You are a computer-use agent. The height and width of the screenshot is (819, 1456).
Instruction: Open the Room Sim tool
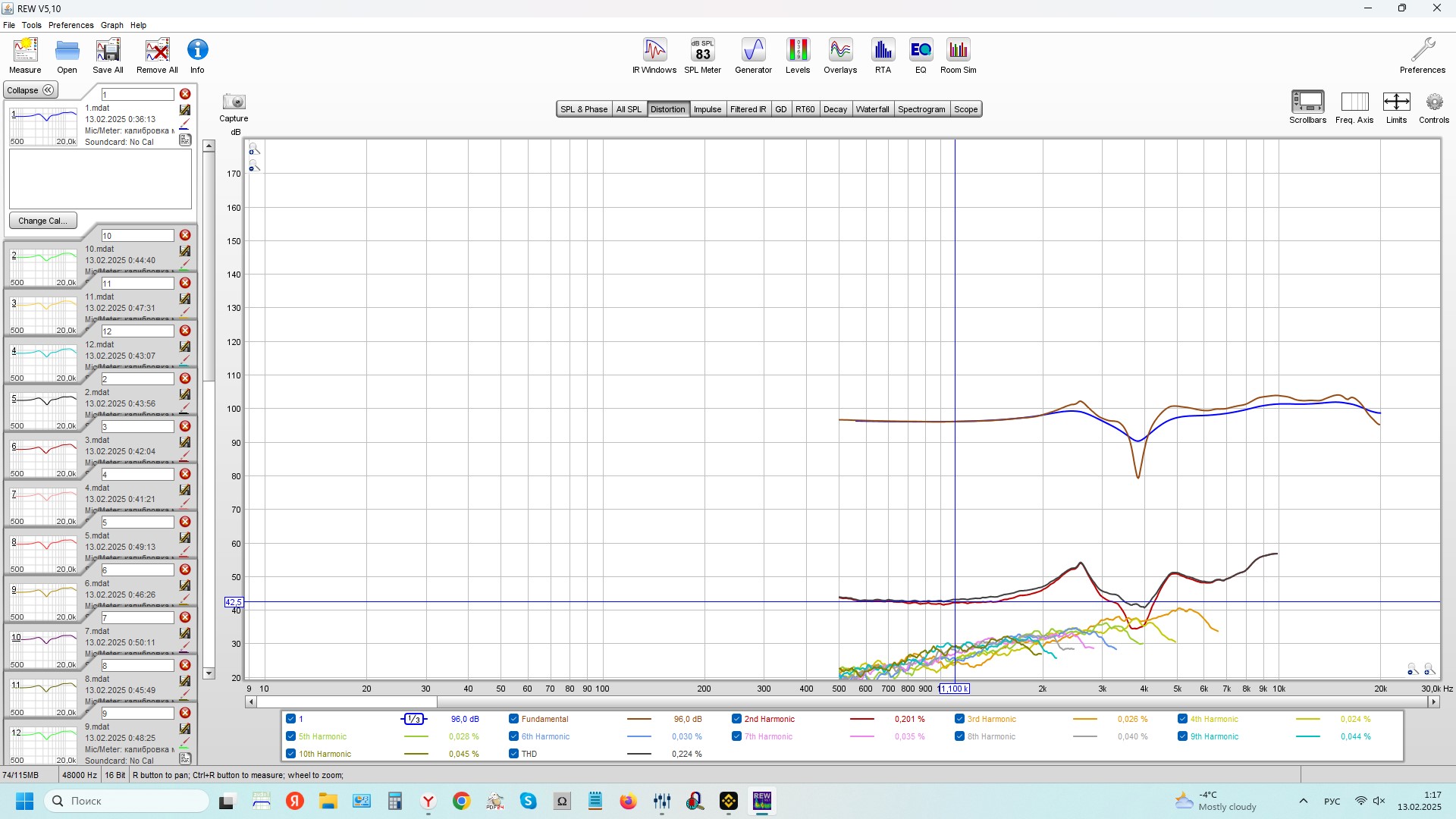[x=959, y=55]
